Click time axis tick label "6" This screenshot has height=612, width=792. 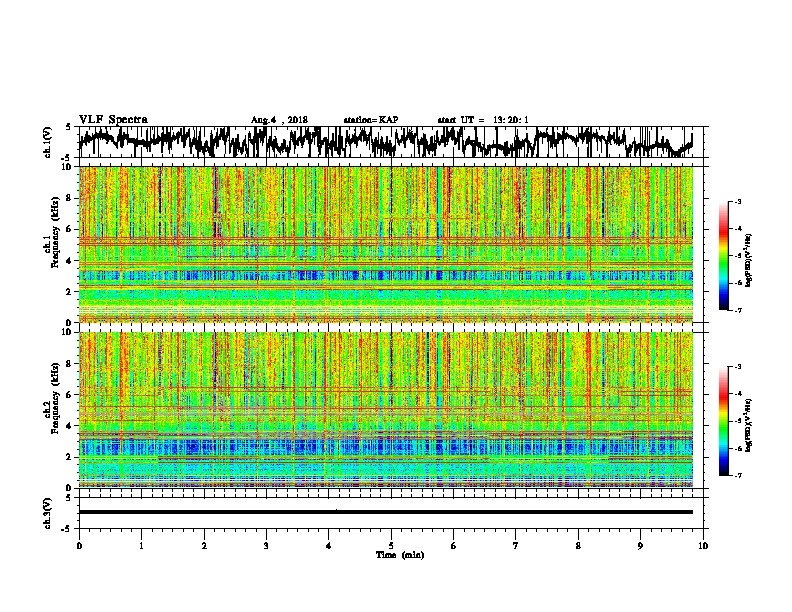[x=453, y=546]
